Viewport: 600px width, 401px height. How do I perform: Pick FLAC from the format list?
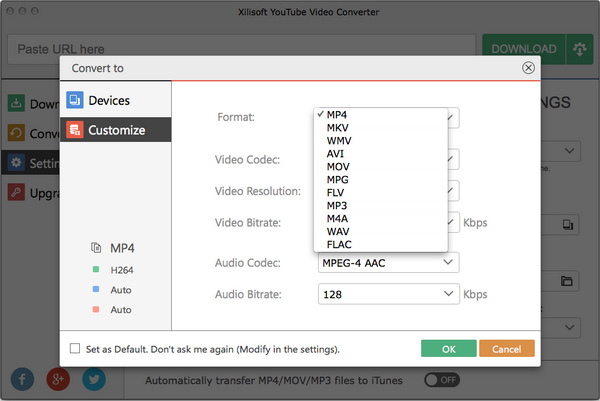(x=339, y=244)
